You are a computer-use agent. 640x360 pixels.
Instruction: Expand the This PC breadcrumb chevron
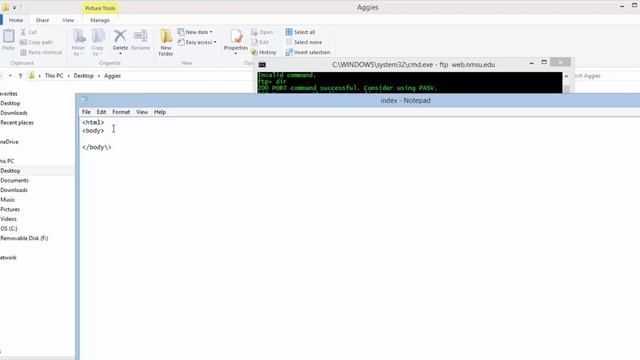(x=68, y=76)
